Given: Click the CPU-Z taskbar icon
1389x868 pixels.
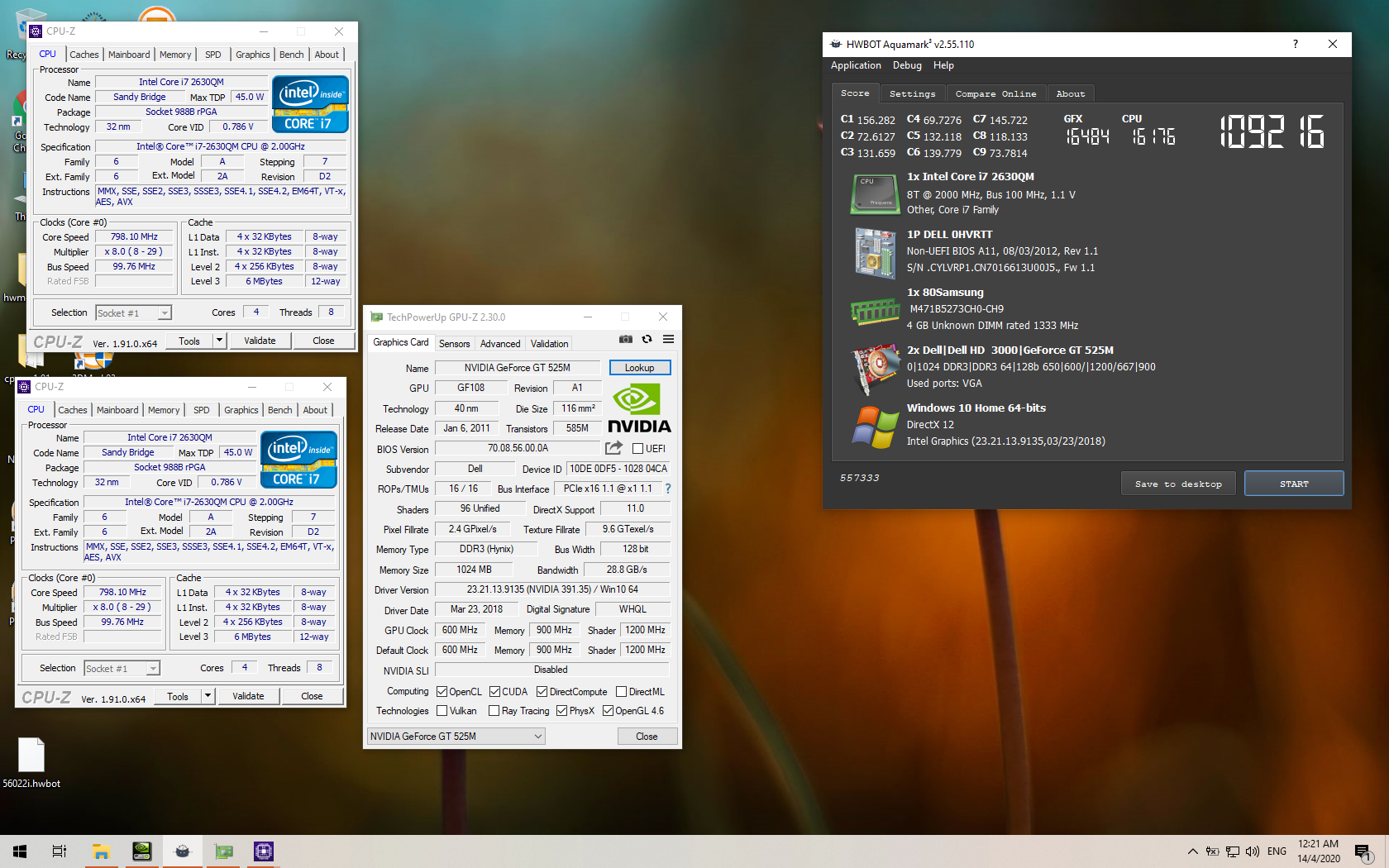Looking at the screenshot, I should point(264,851).
